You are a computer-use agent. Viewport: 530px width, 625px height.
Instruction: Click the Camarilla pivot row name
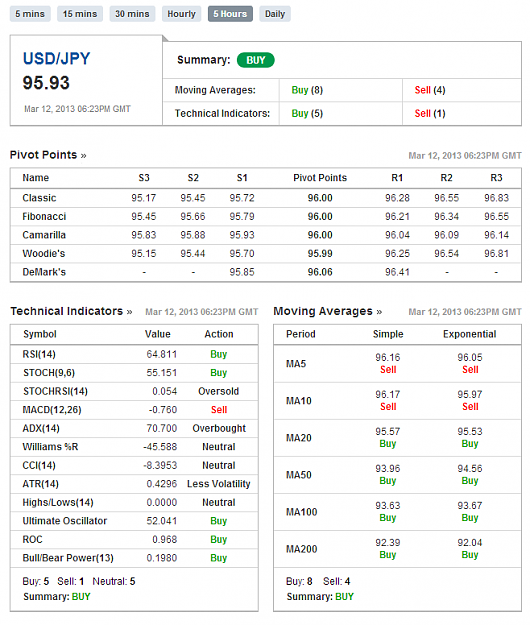(44, 235)
